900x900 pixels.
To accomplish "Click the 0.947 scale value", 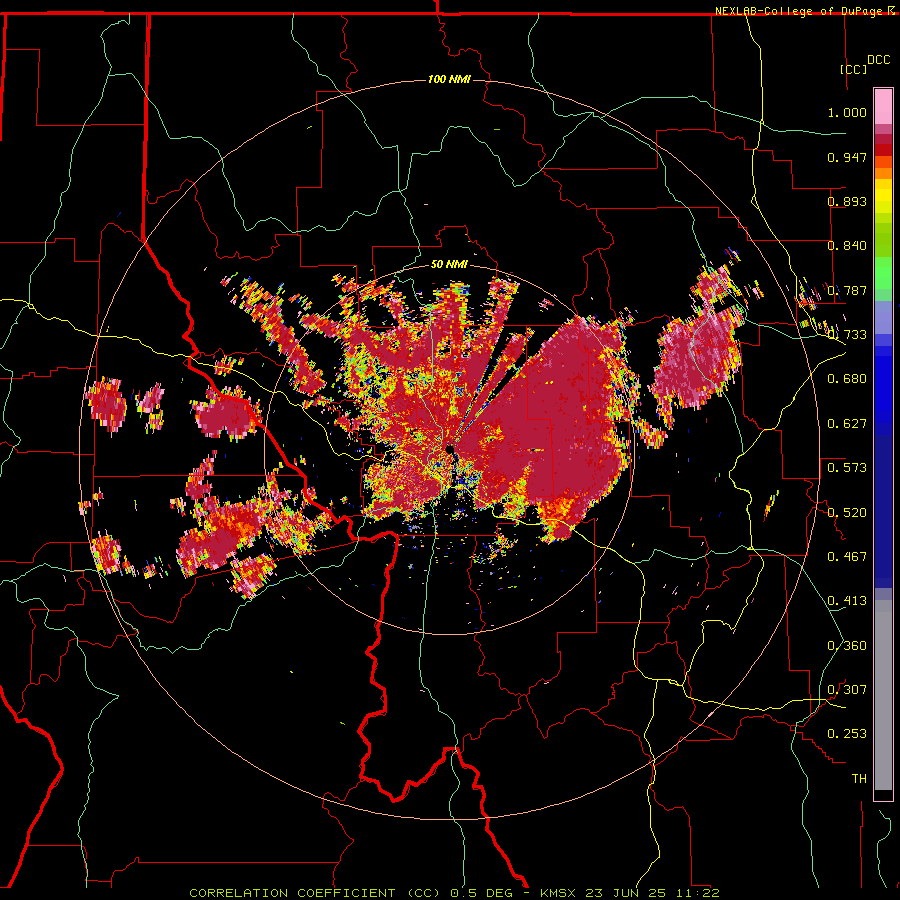I will (x=847, y=157).
